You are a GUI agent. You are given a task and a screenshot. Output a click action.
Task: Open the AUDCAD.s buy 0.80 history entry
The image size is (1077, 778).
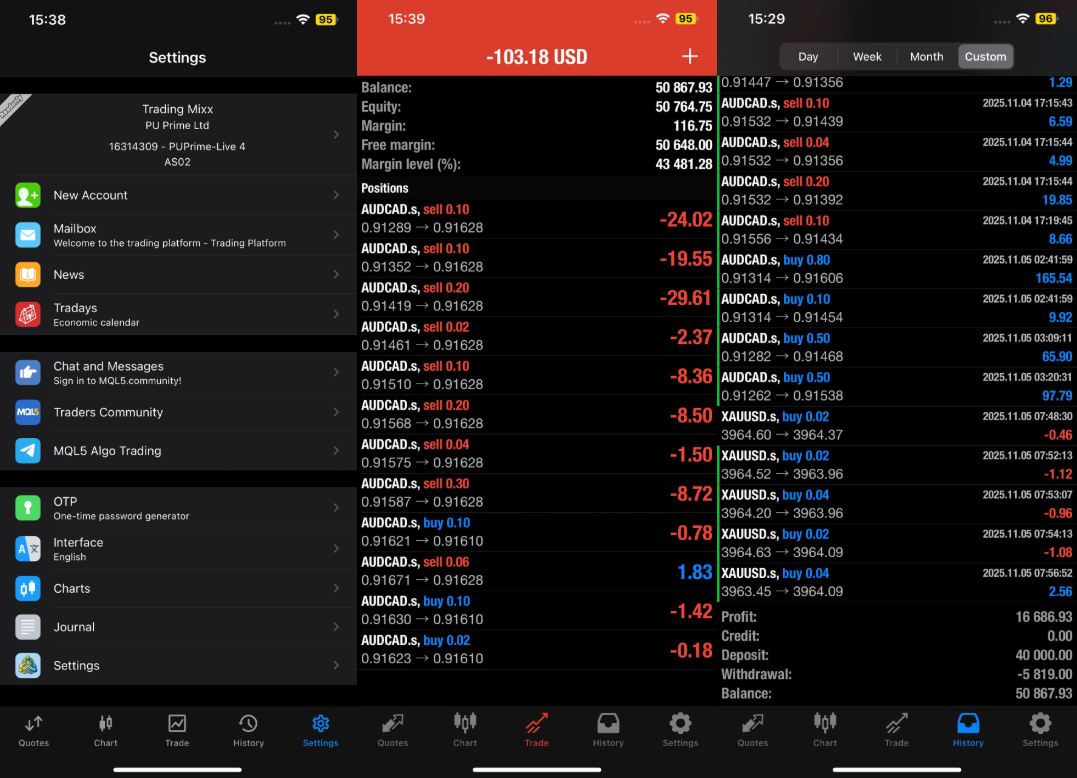[x=897, y=269]
